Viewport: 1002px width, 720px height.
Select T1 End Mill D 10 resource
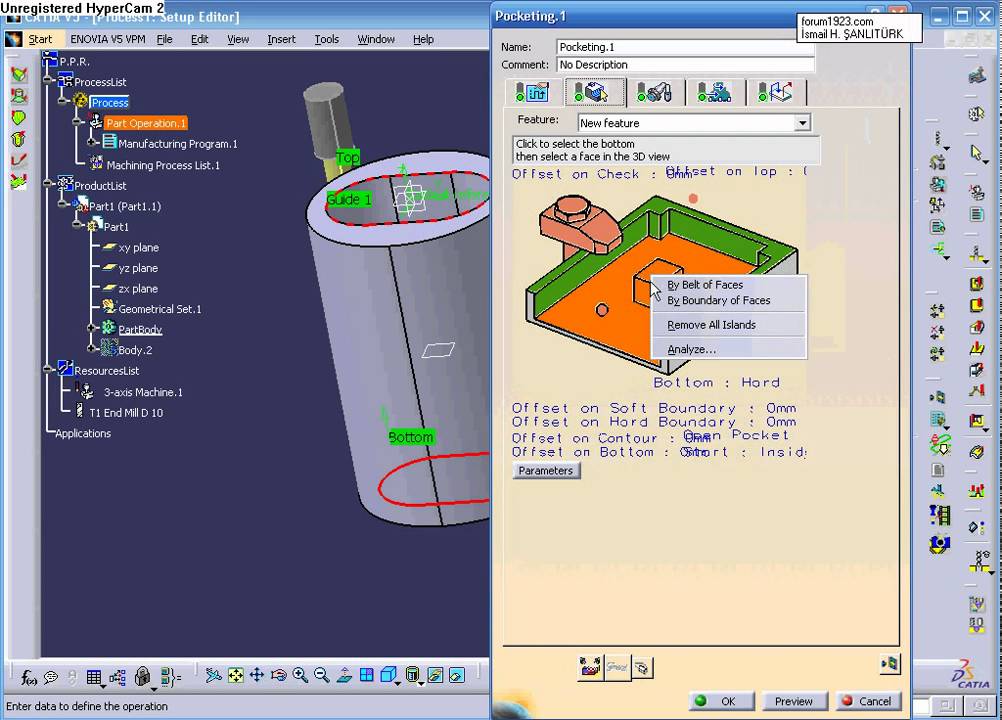click(x=126, y=413)
